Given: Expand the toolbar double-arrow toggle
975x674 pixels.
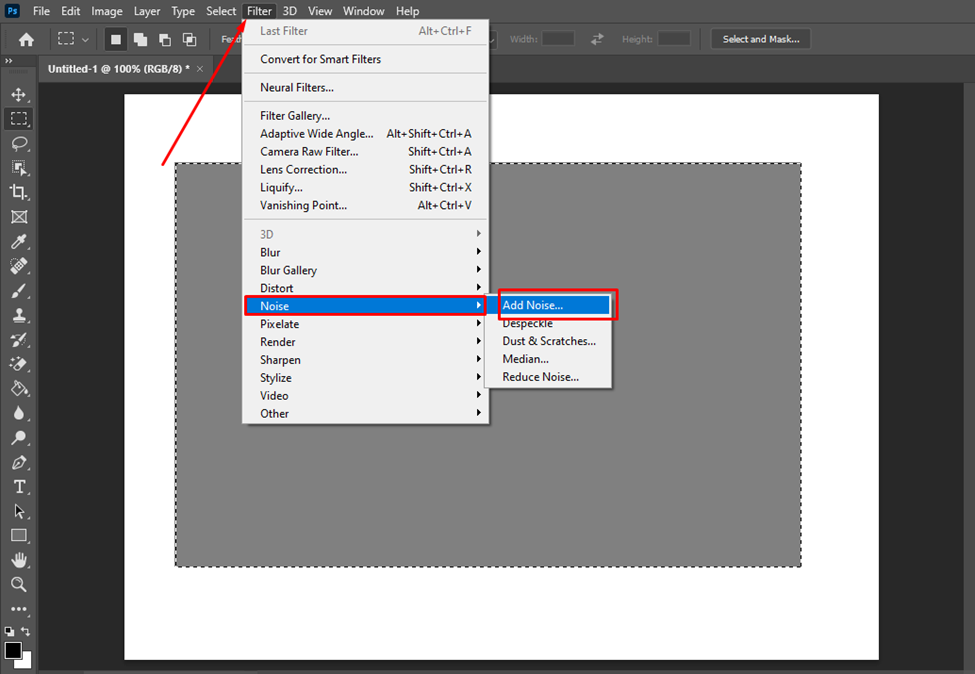Looking at the screenshot, I should 9,61.
